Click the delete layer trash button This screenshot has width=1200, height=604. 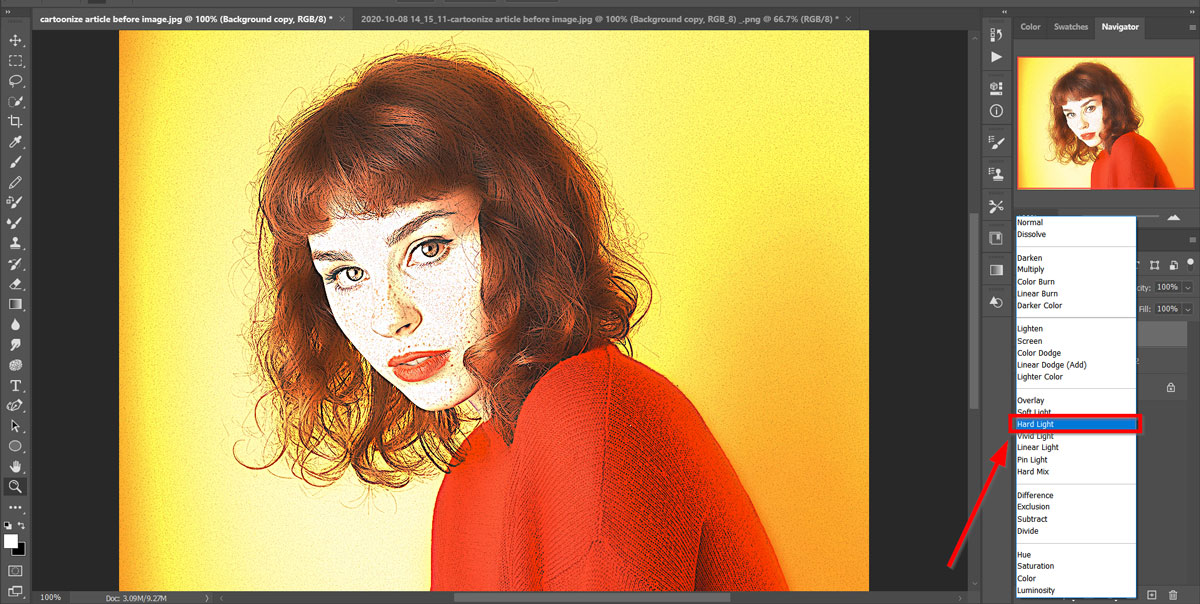click(x=1174, y=595)
